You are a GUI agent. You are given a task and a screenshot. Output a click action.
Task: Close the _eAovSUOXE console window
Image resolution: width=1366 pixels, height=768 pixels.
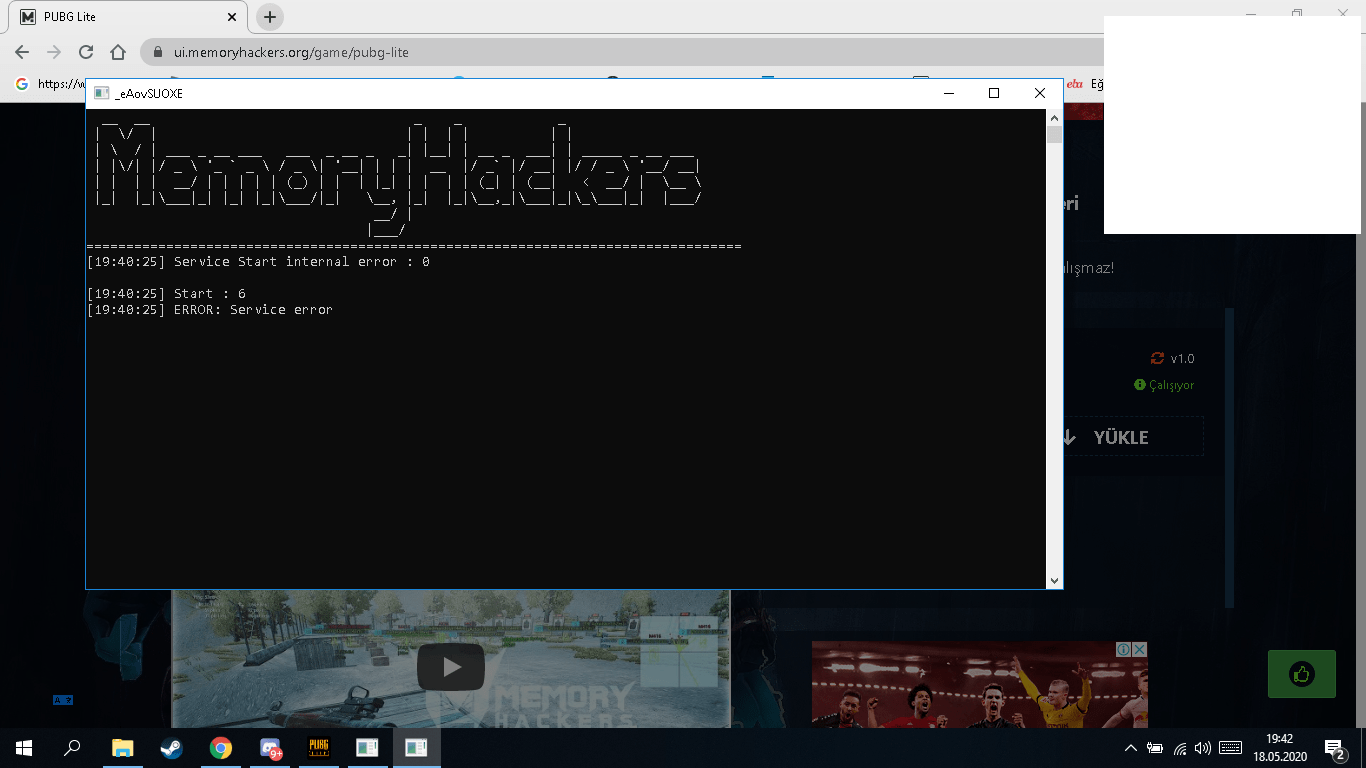[x=1040, y=93]
